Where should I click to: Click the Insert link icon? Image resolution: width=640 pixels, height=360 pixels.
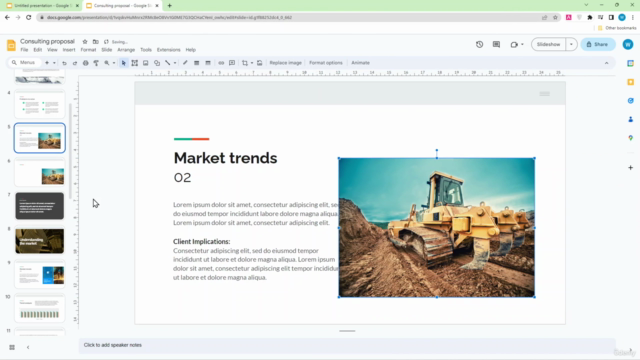(x=221, y=63)
